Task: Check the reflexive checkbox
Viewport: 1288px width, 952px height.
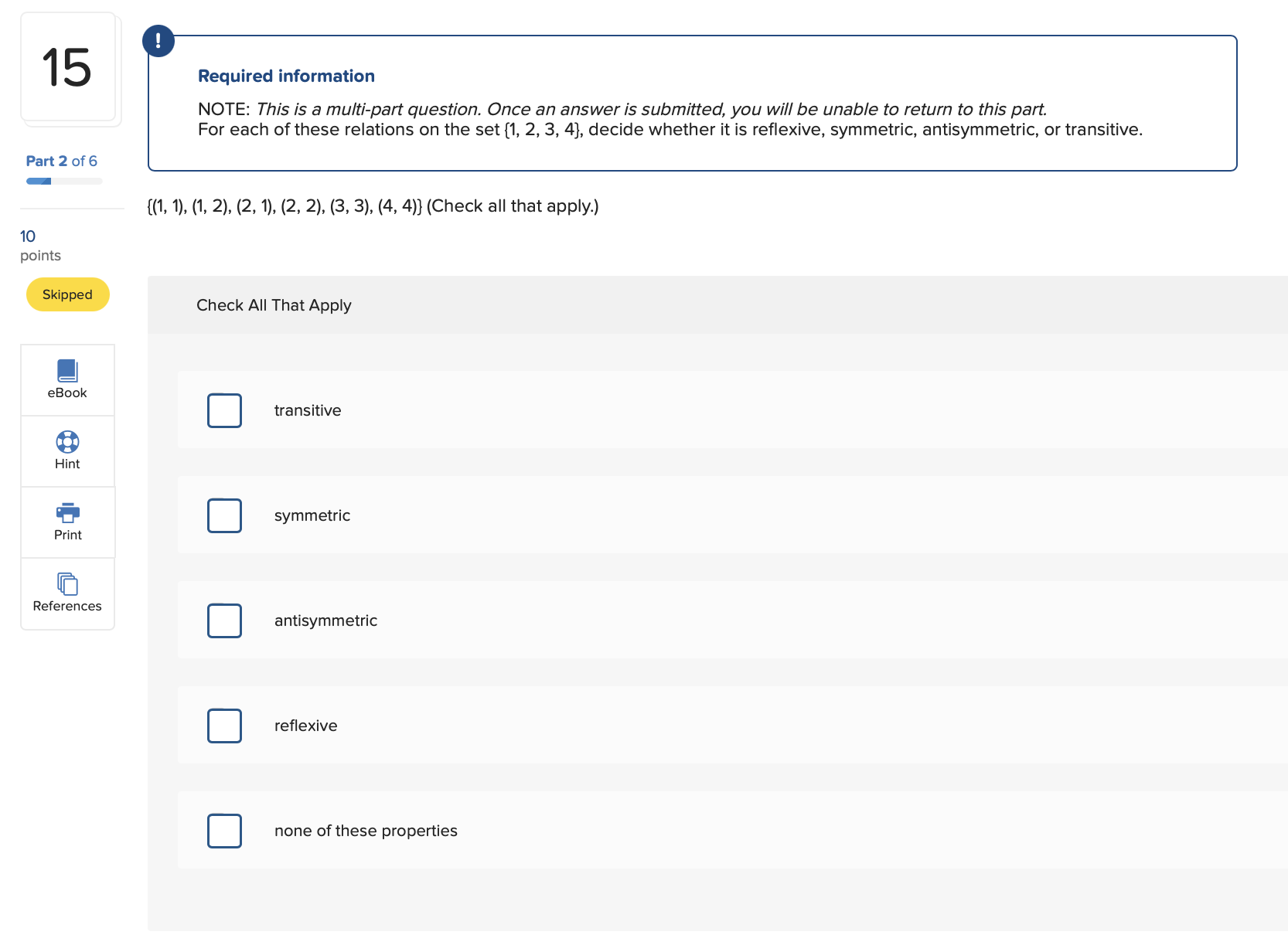Action: (x=224, y=726)
